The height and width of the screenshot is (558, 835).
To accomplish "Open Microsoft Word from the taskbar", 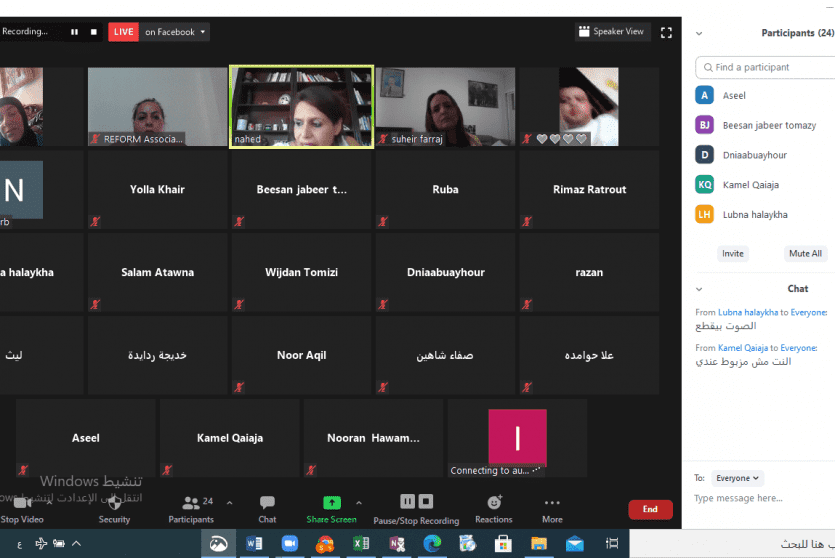I will (x=254, y=543).
